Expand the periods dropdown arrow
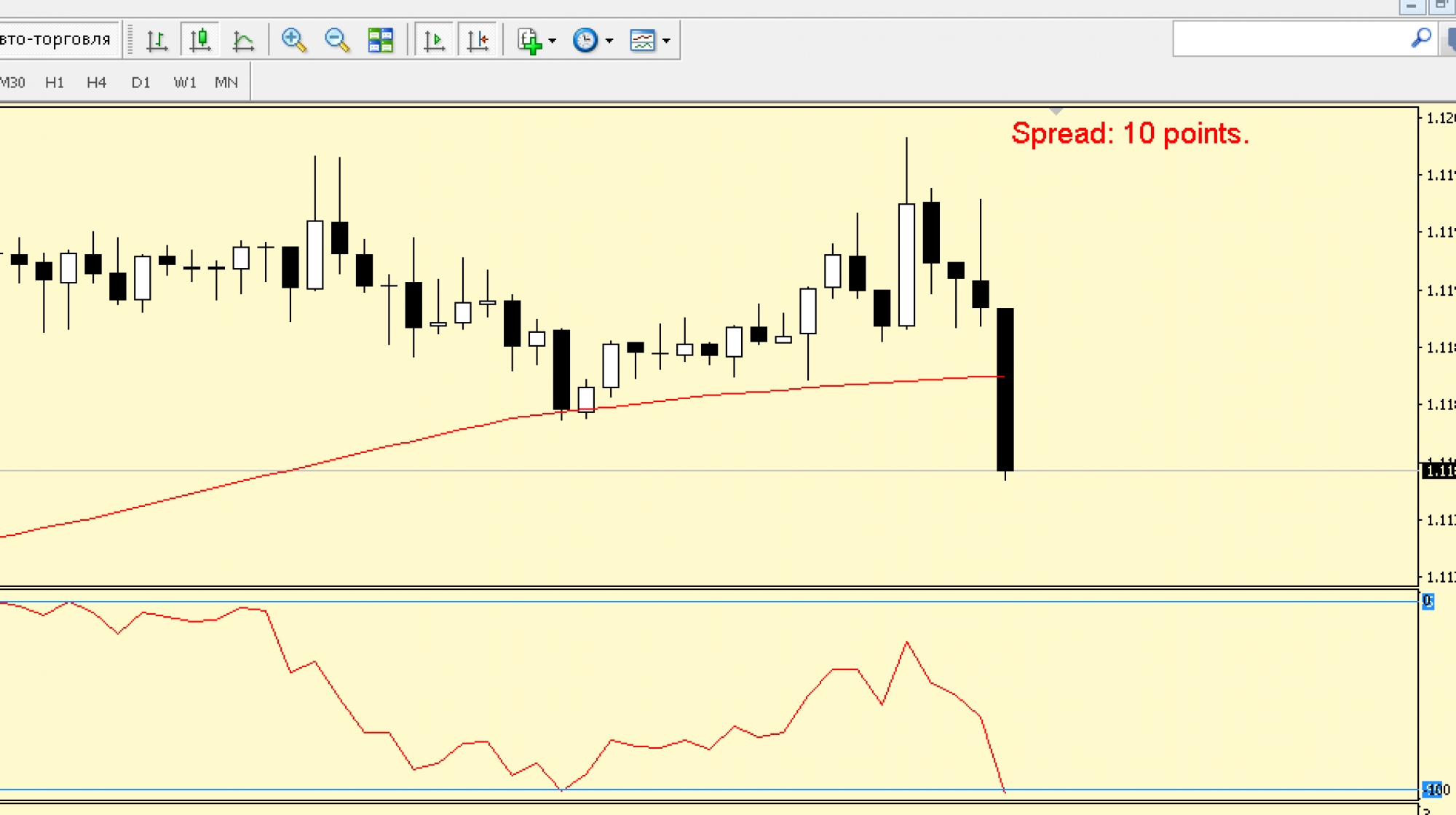Viewport: 1456px width, 815px height. coord(609,41)
